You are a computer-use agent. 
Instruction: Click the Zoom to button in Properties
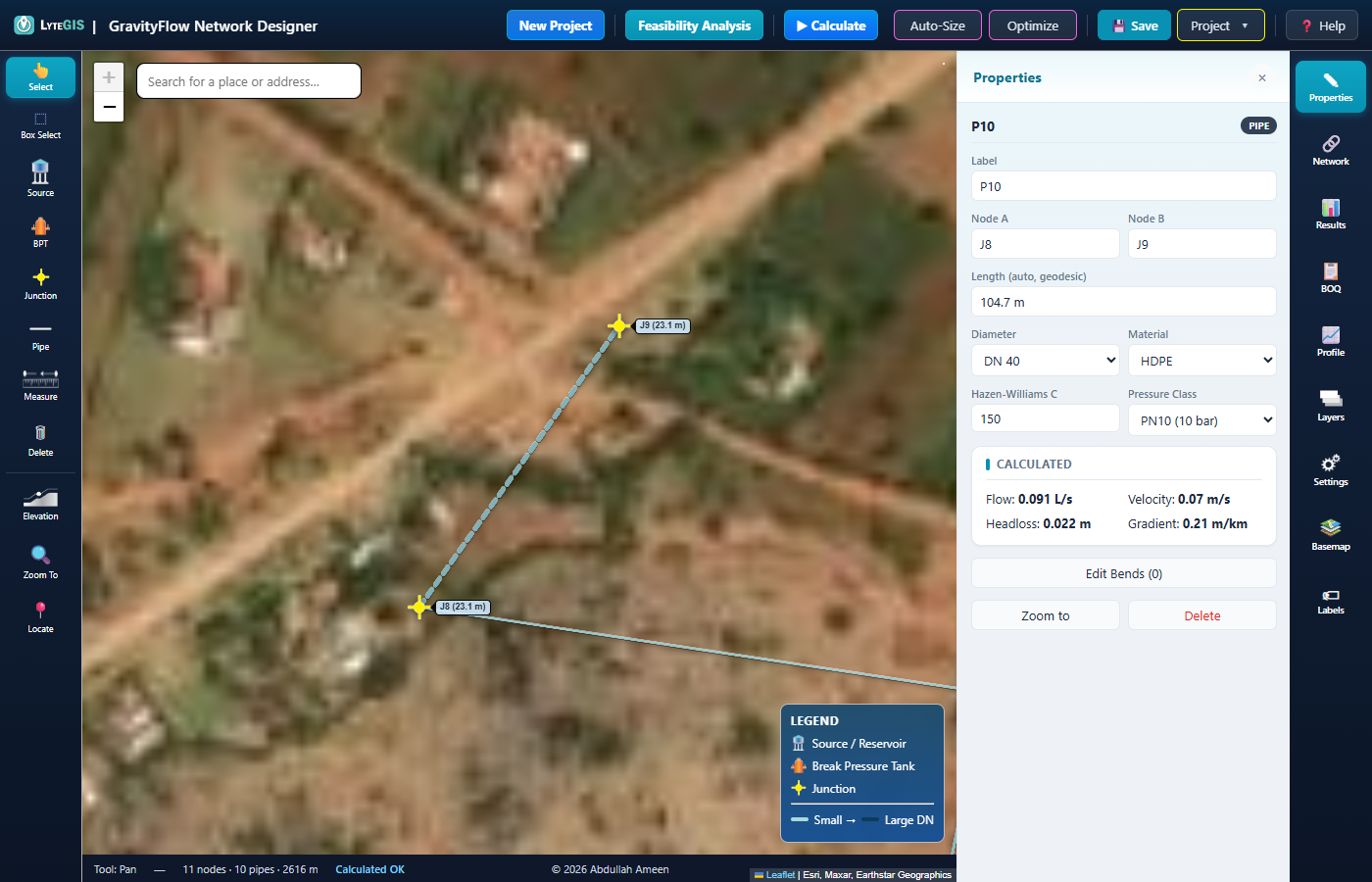(x=1045, y=615)
